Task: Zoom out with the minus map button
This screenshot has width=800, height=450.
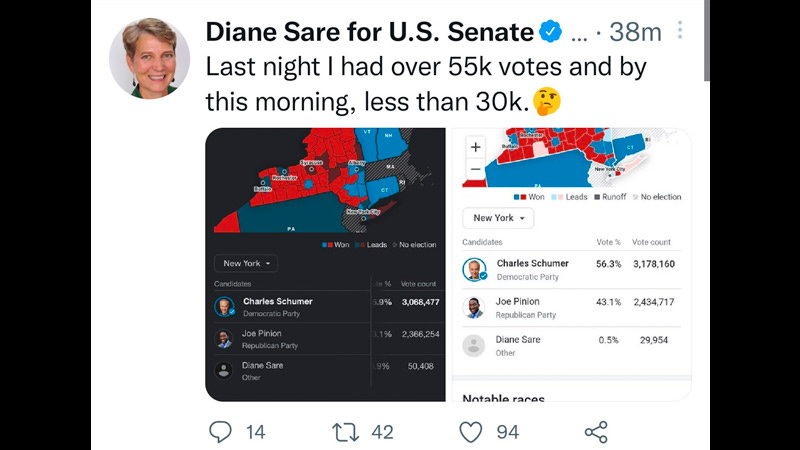Action: click(476, 168)
